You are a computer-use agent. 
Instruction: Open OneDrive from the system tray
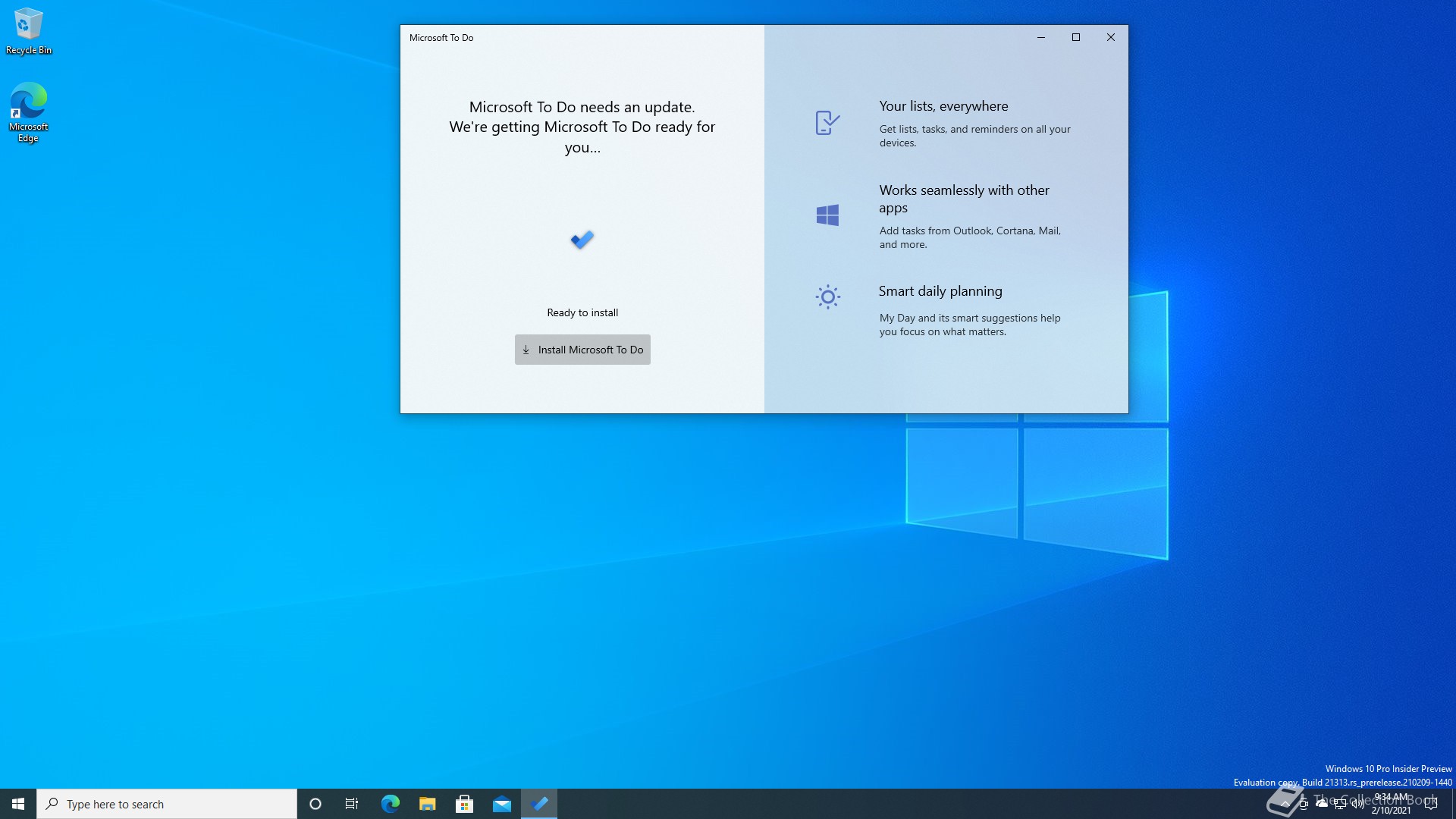click(x=1322, y=804)
